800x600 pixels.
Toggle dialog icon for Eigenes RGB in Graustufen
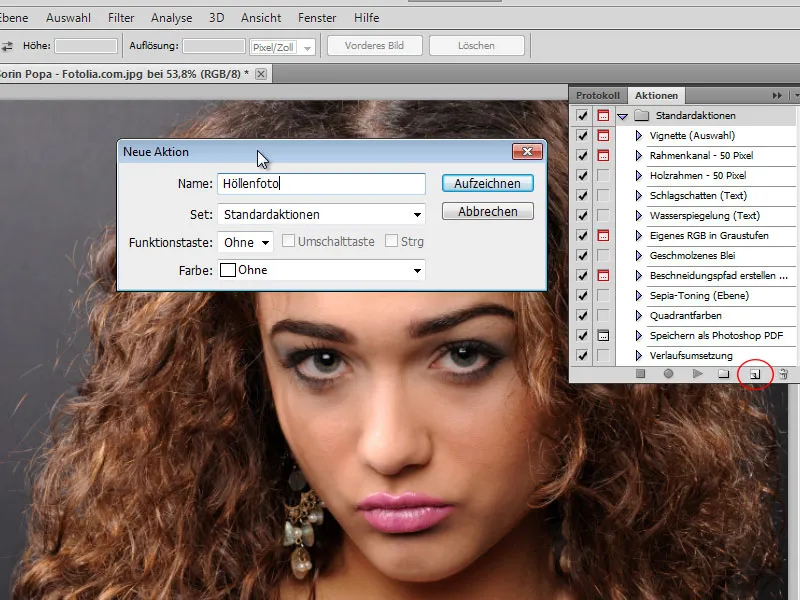tap(603, 236)
